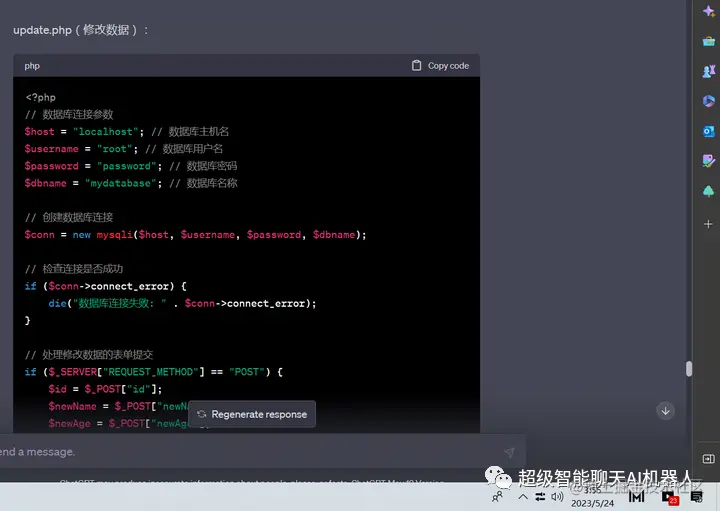Open the People icon in taskbar tray
Viewport: 720px width, 511px height.
tap(497, 497)
